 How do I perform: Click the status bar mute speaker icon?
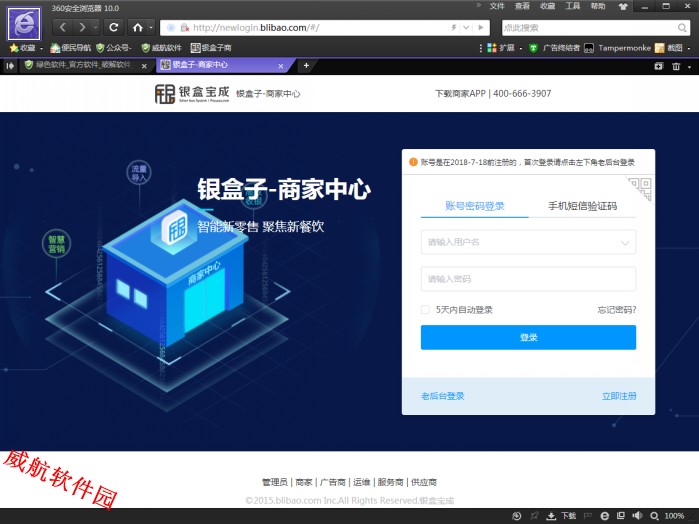point(637,516)
